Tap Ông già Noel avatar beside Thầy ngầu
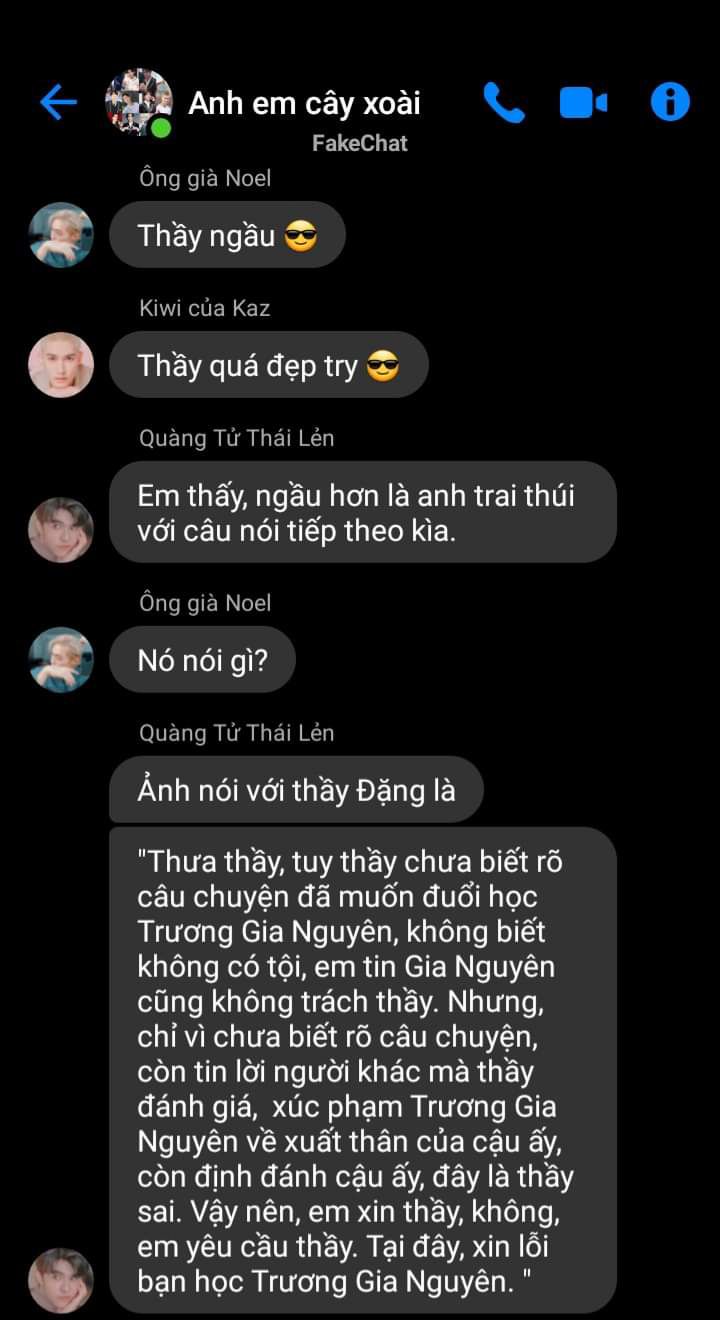 point(61,235)
